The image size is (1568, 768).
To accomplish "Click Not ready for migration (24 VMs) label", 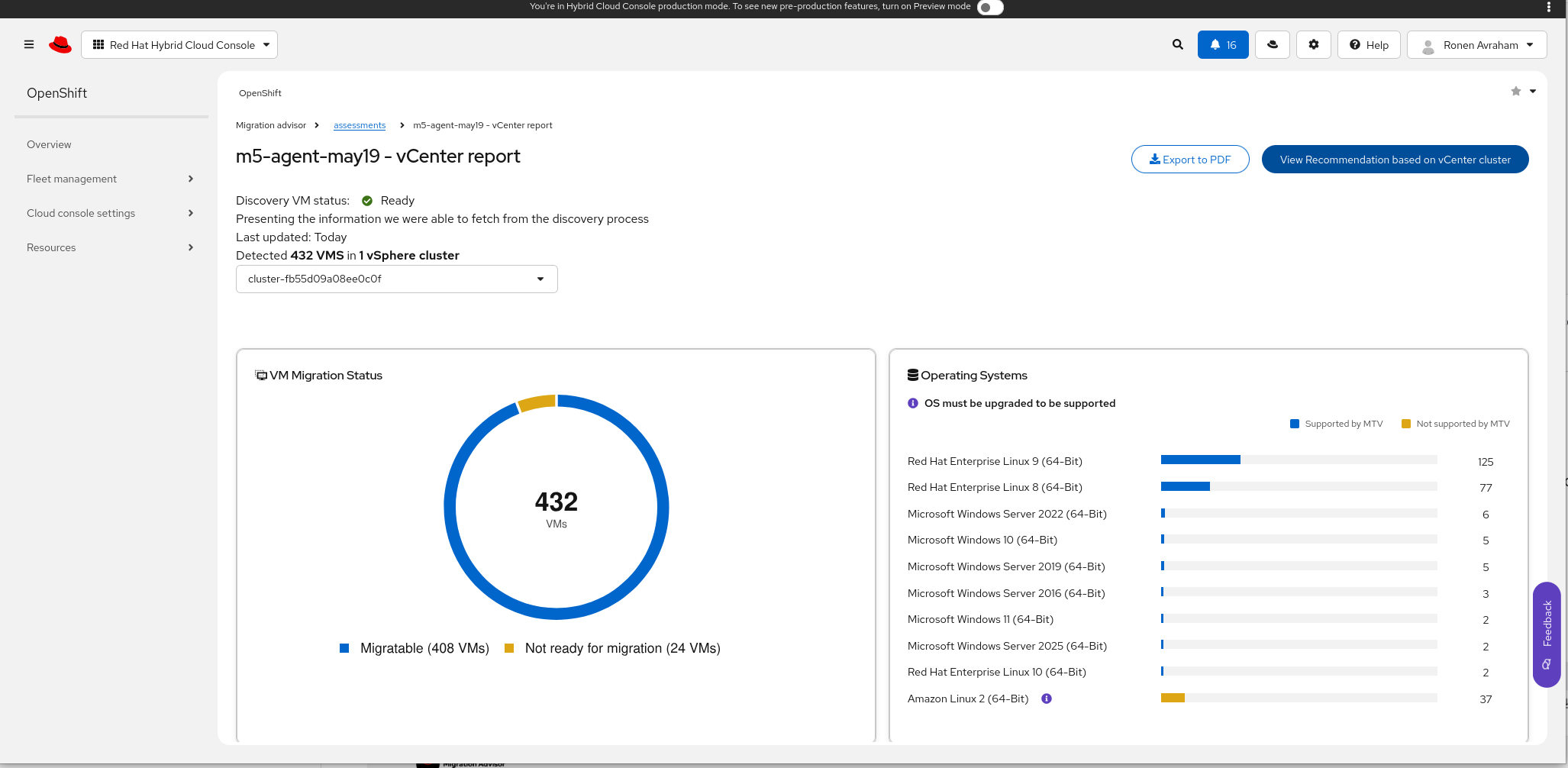I will (623, 648).
